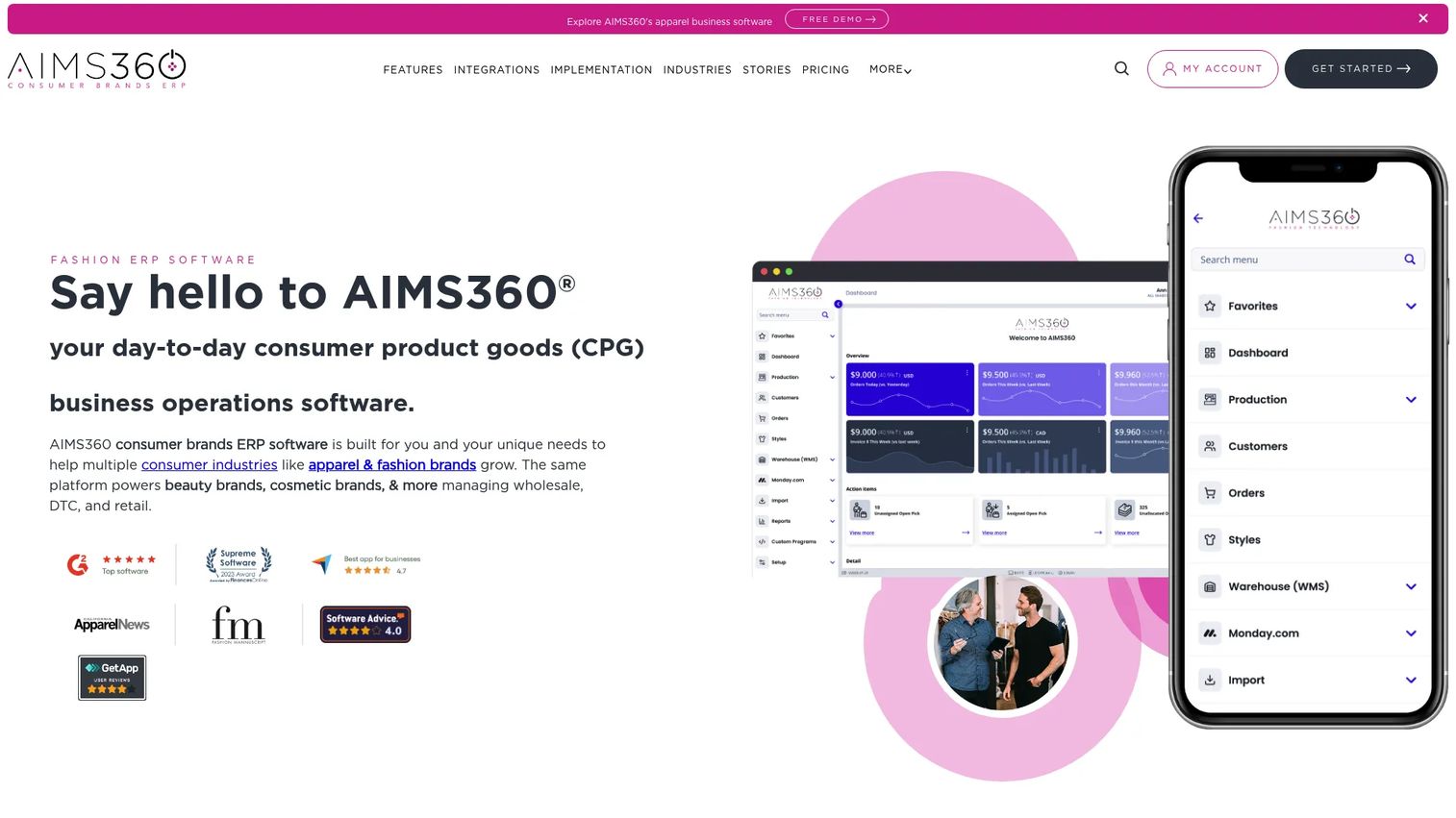Click the FREE DEMO button in banner

tap(837, 19)
